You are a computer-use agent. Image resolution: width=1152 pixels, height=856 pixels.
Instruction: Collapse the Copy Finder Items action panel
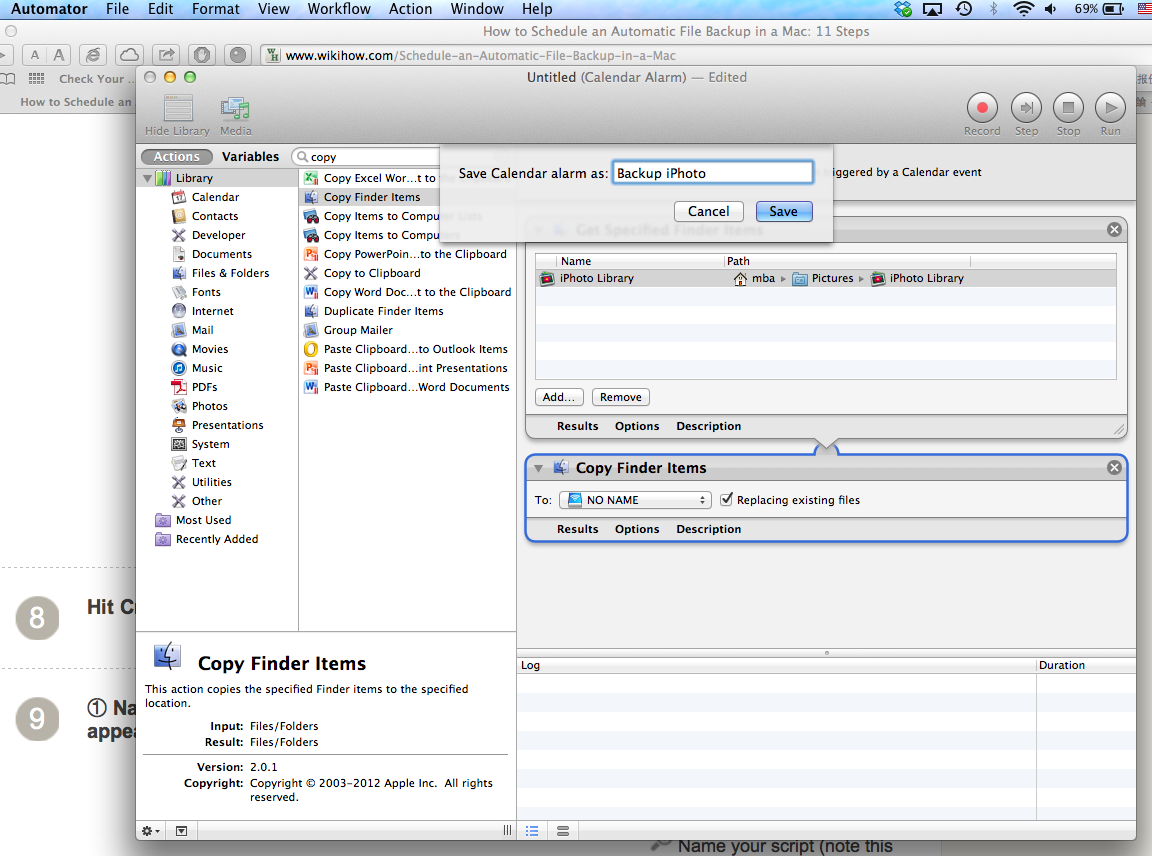click(x=539, y=468)
